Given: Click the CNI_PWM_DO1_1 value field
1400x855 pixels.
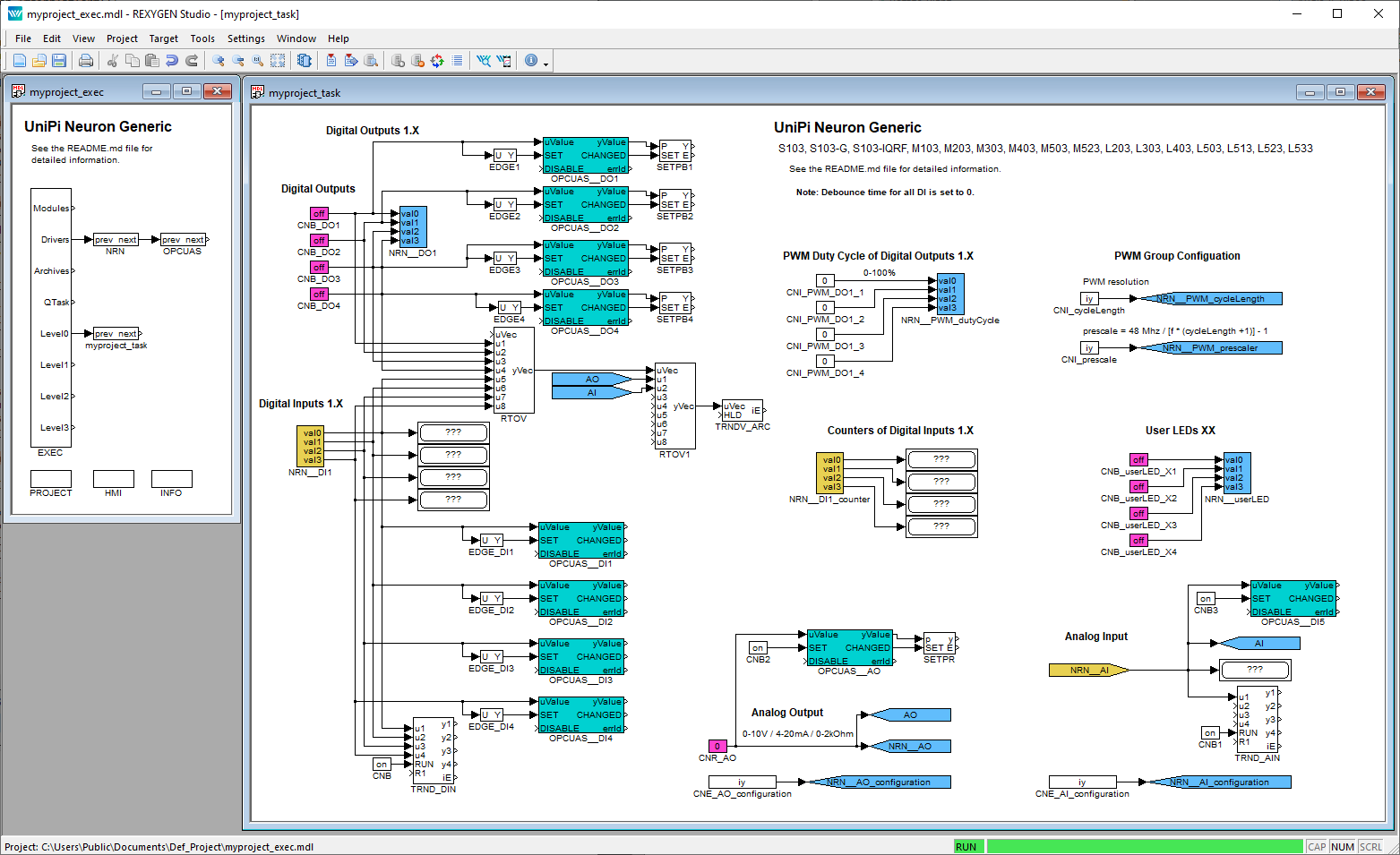Looking at the screenshot, I should [x=825, y=280].
